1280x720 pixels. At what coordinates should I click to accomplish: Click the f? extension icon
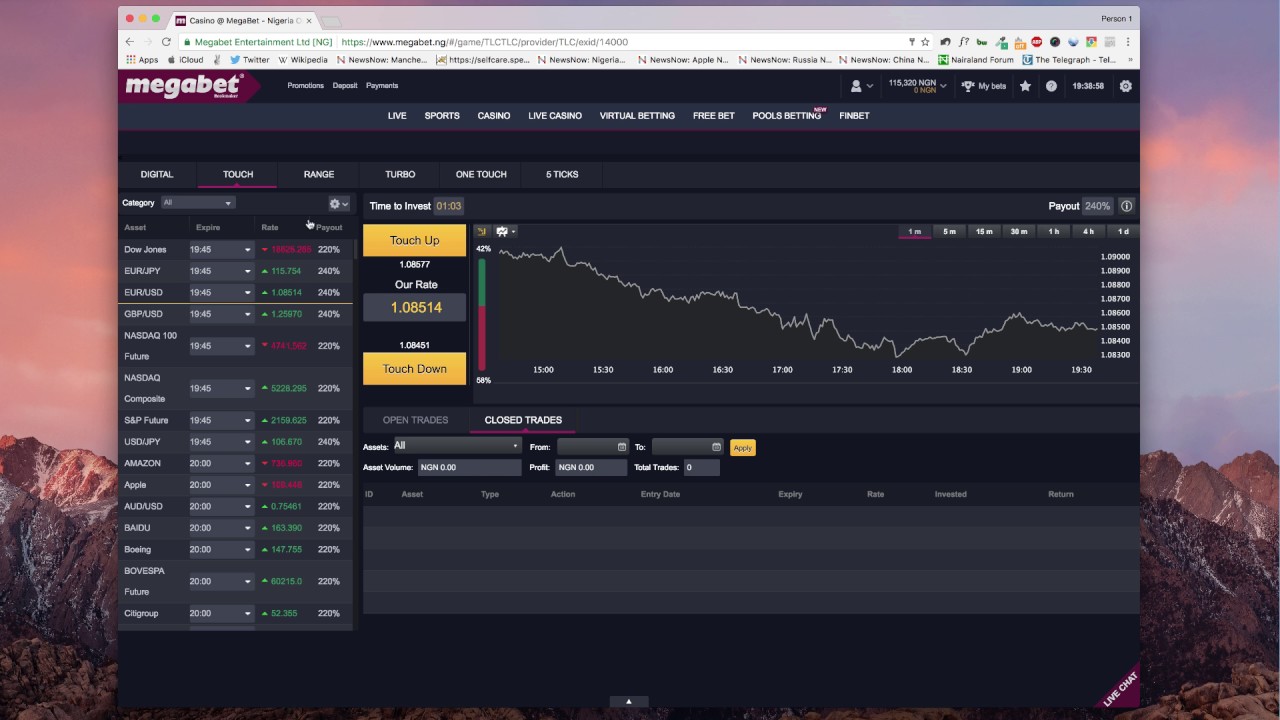click(964, 42)
